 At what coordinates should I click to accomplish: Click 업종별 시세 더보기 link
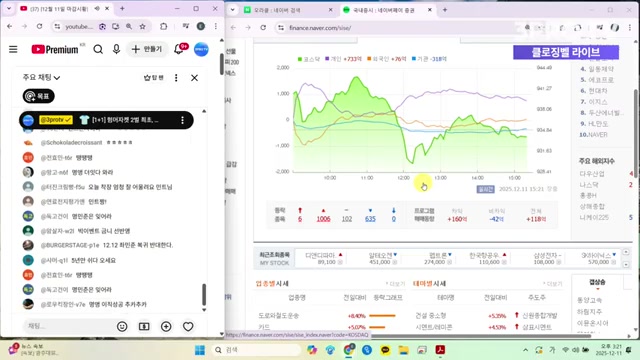click(396, 284)
